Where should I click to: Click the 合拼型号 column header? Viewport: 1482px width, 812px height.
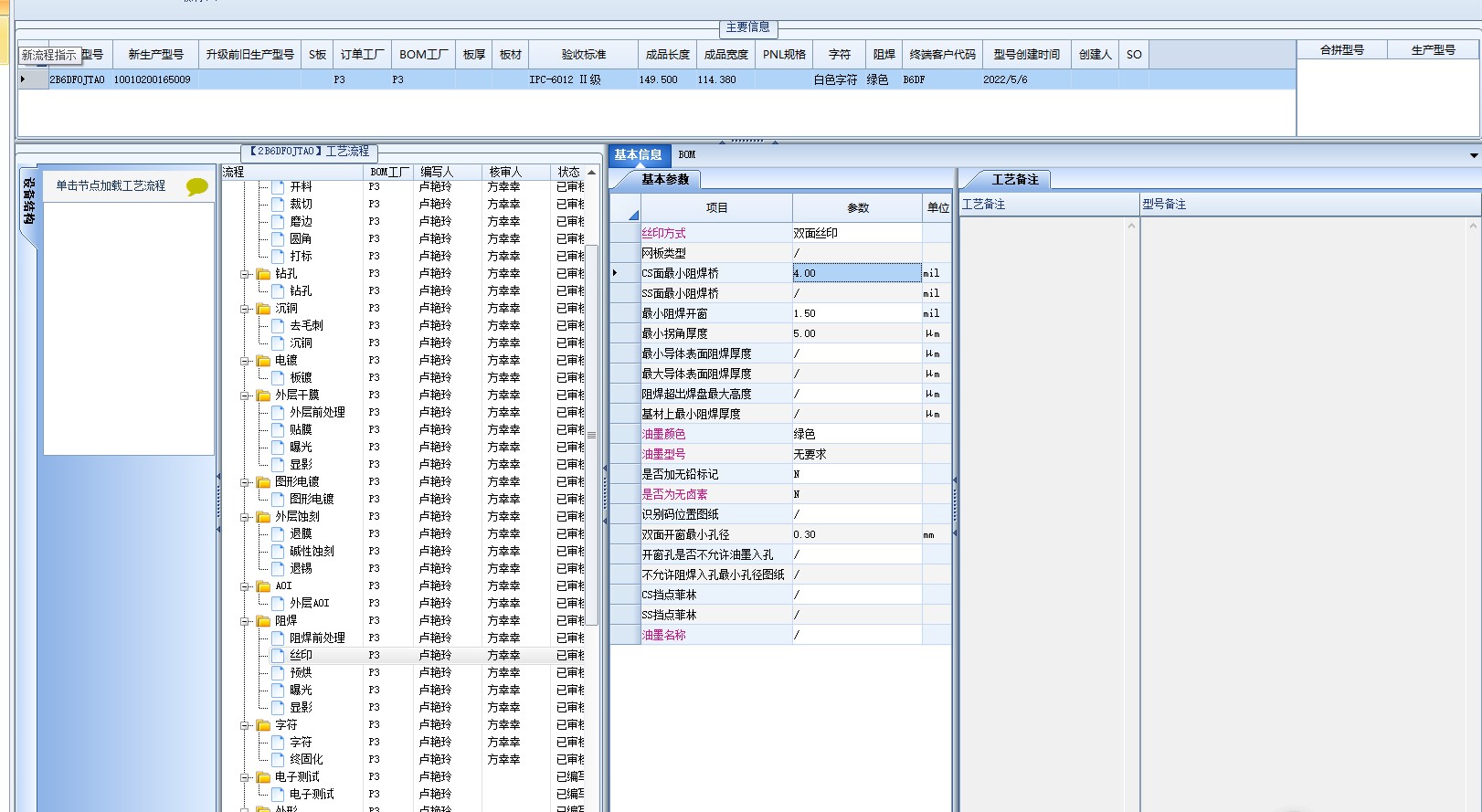coord(1341,50)
